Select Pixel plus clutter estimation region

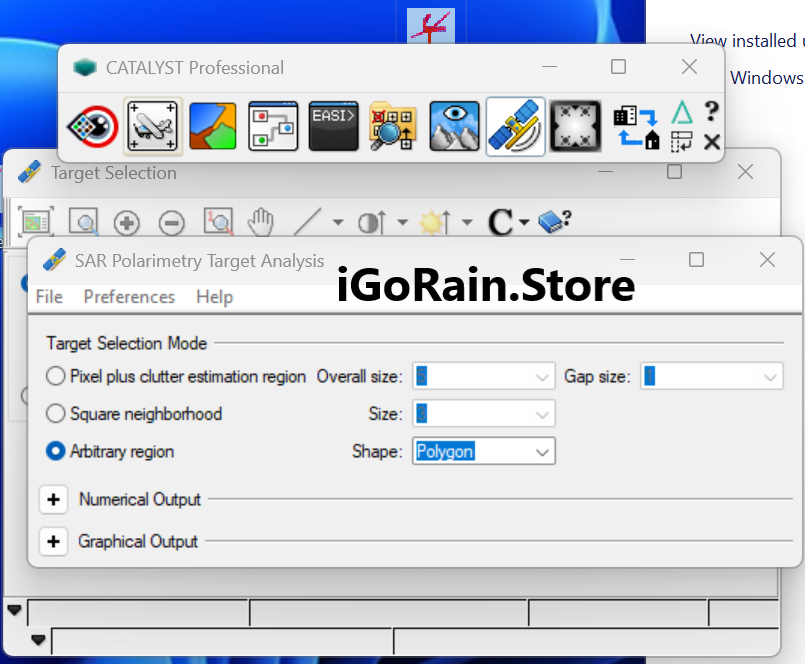[55, 376]
